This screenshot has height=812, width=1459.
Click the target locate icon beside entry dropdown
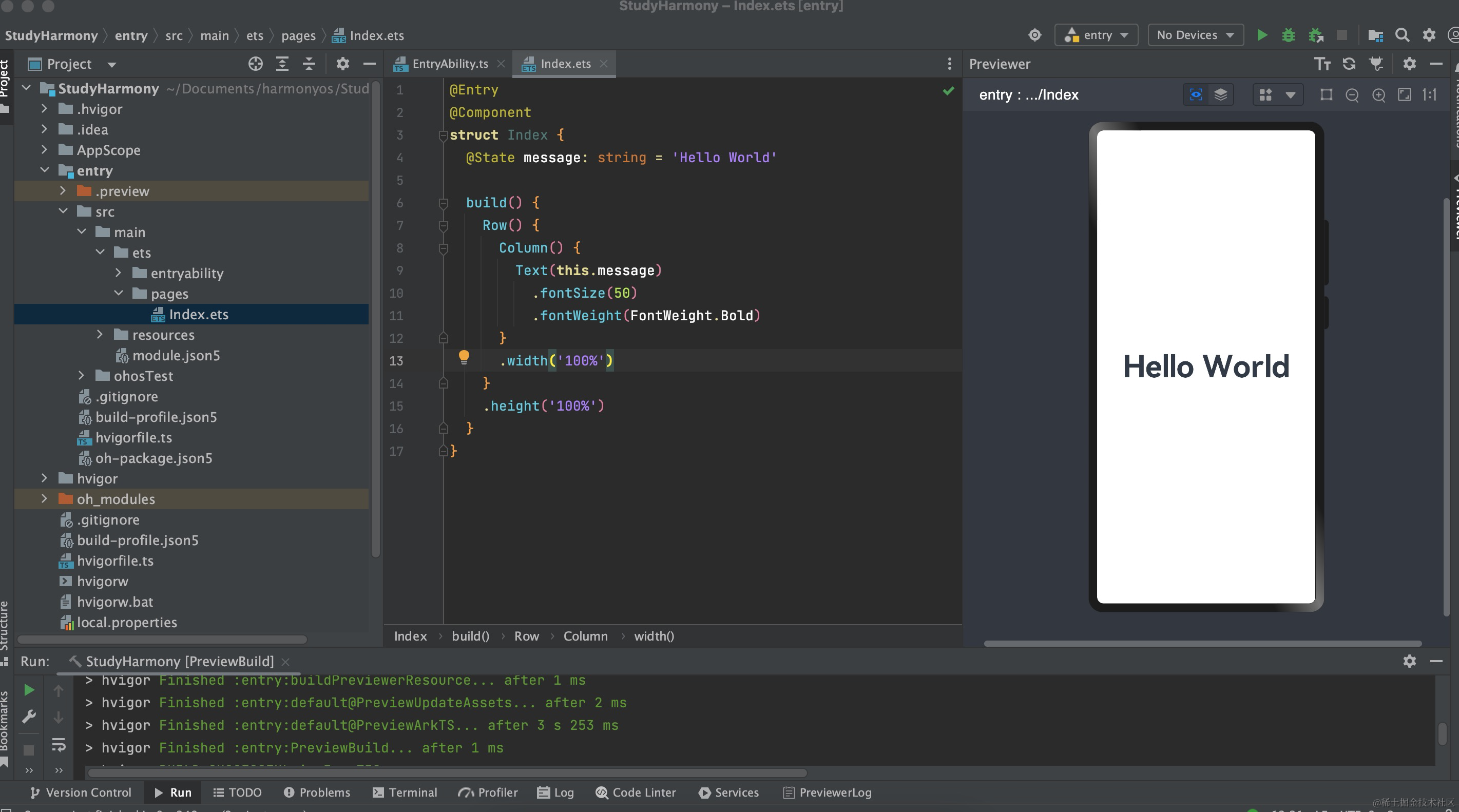[1035, 35]
